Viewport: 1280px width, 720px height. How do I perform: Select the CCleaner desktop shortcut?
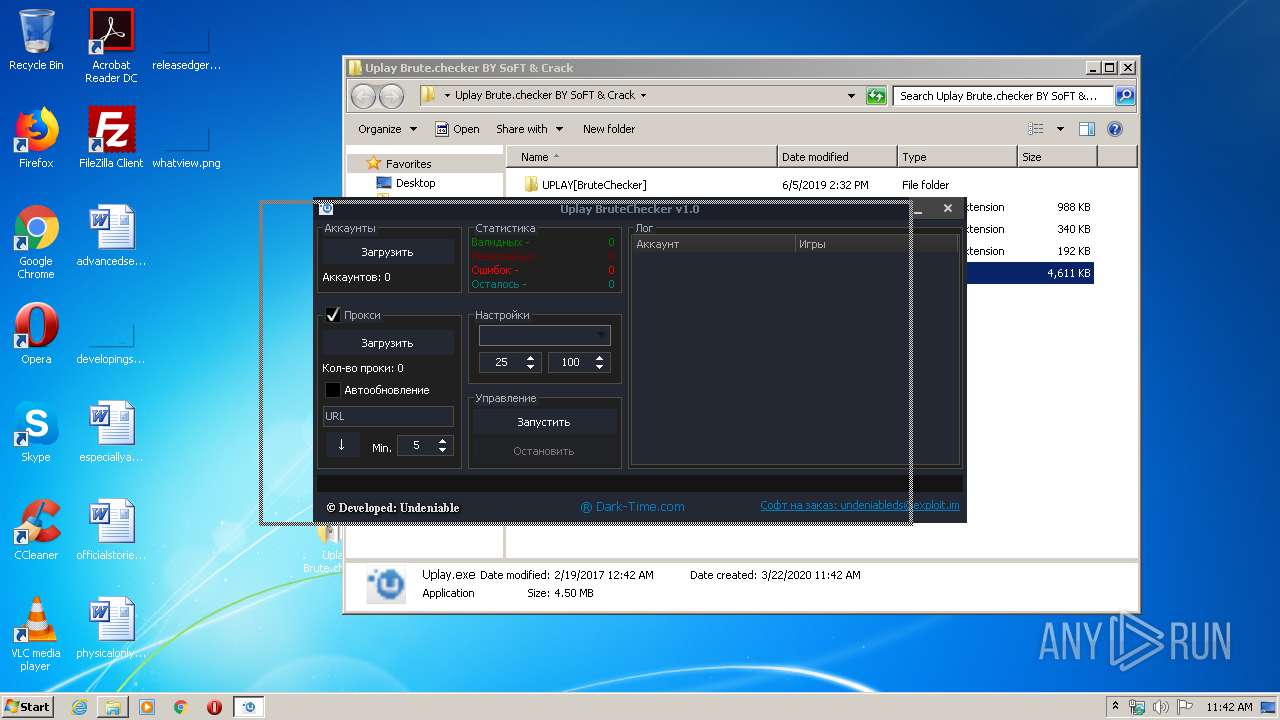[36, 530]
